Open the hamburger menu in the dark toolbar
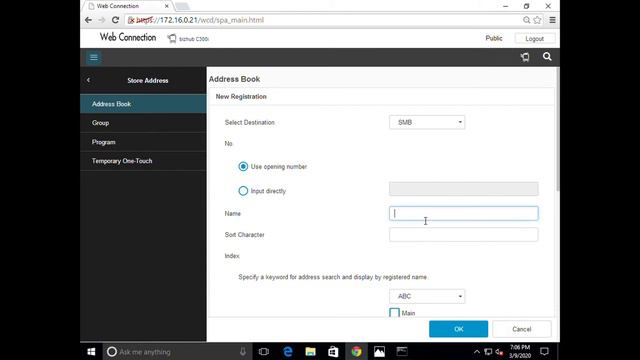 [93, 57]
